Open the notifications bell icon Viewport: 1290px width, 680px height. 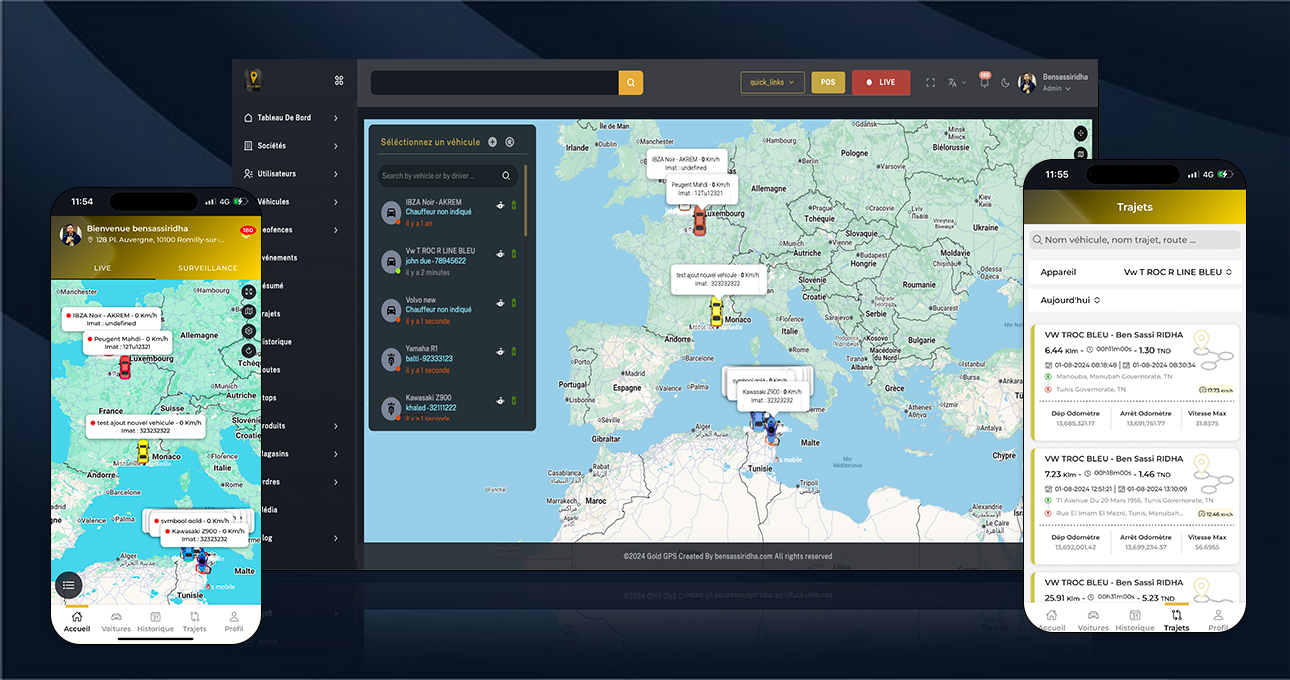(x=984, y=83)
